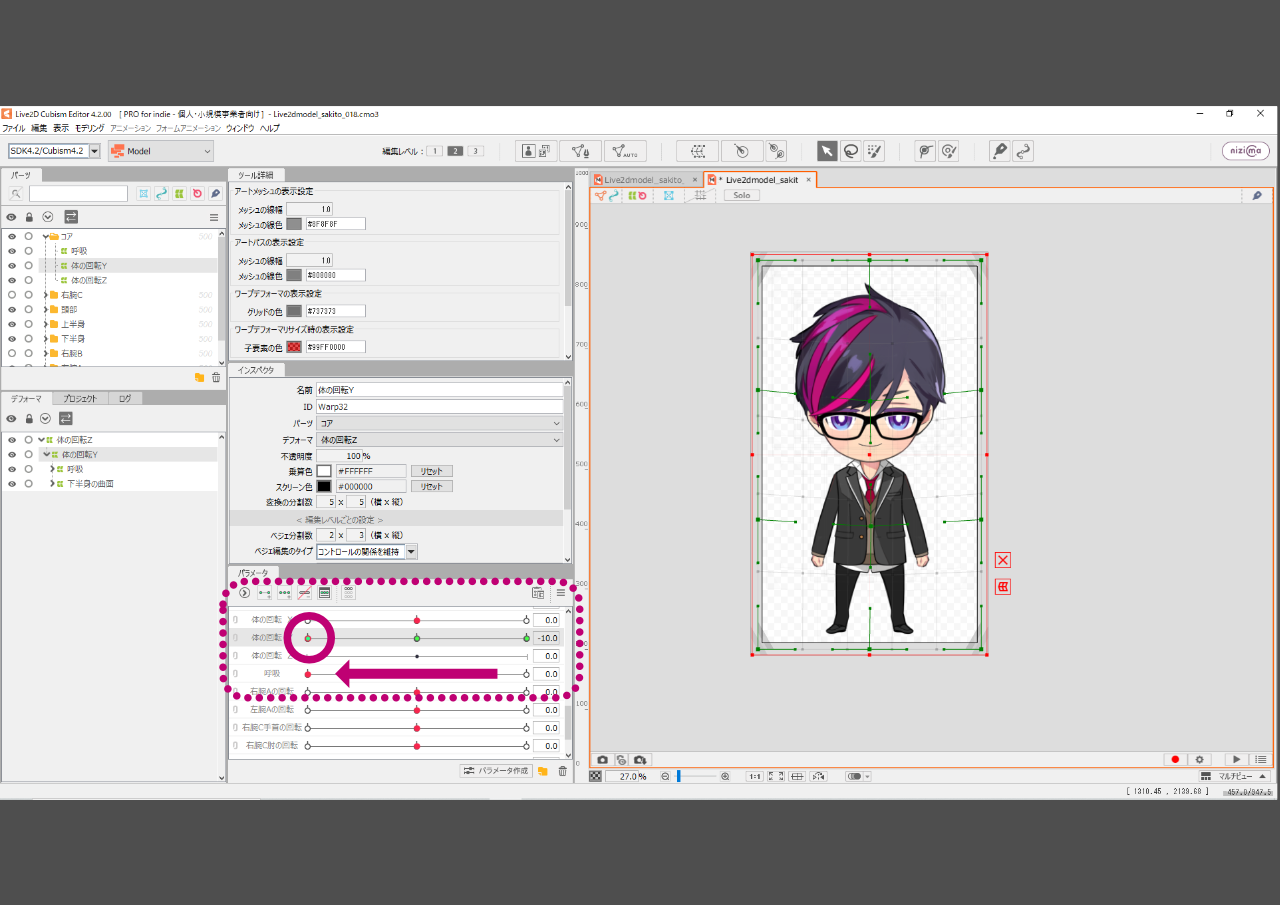Switch to the プロジェクト tab
Screen dimensions: 1280x905
click(81, 398)
